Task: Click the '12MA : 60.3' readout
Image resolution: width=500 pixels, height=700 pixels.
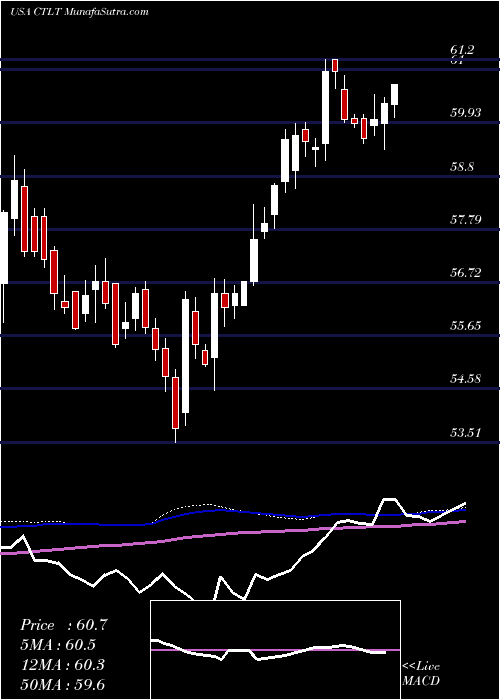Action: click(62, 665)
